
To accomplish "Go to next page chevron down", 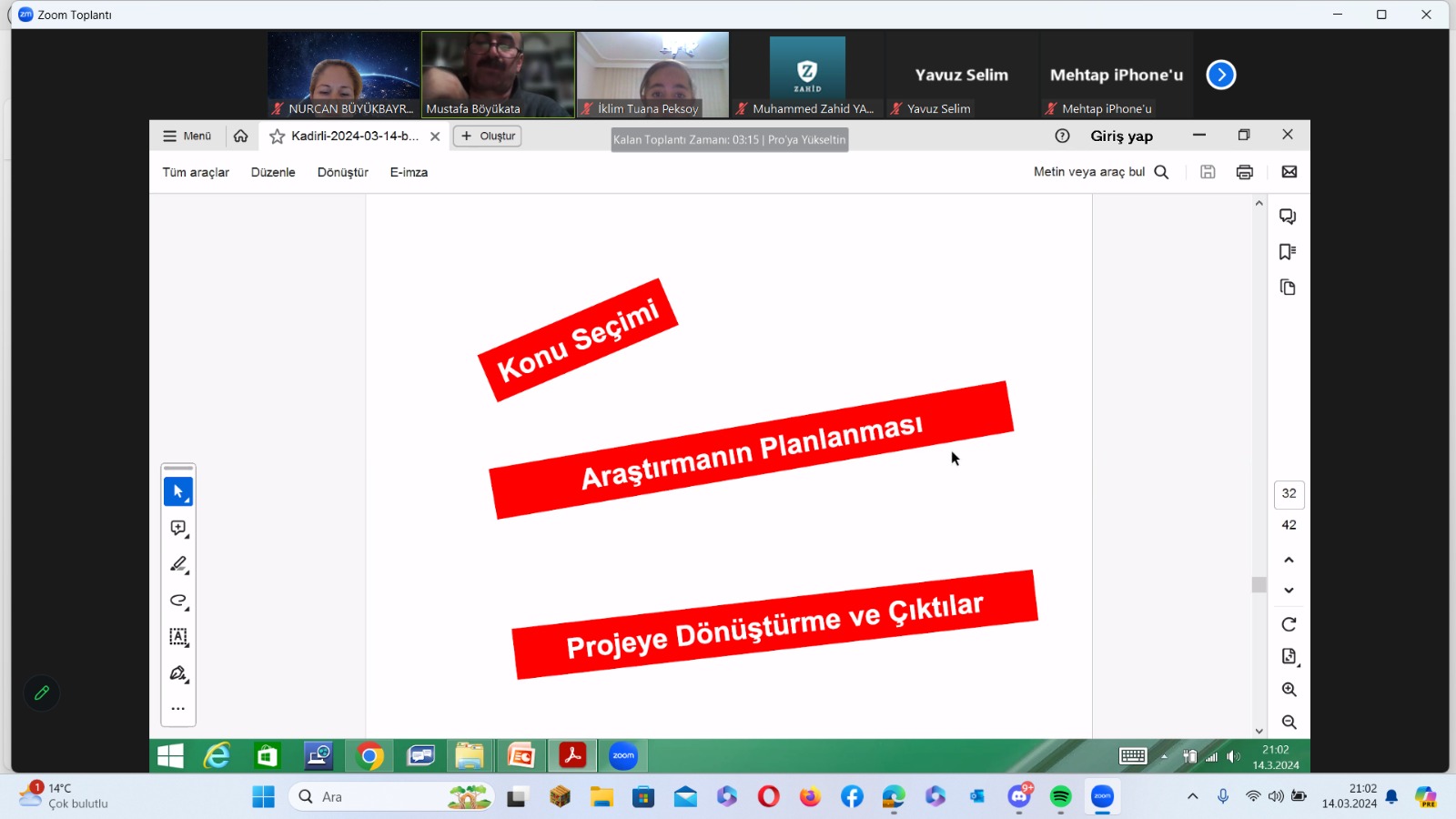I will [1289, 591].
